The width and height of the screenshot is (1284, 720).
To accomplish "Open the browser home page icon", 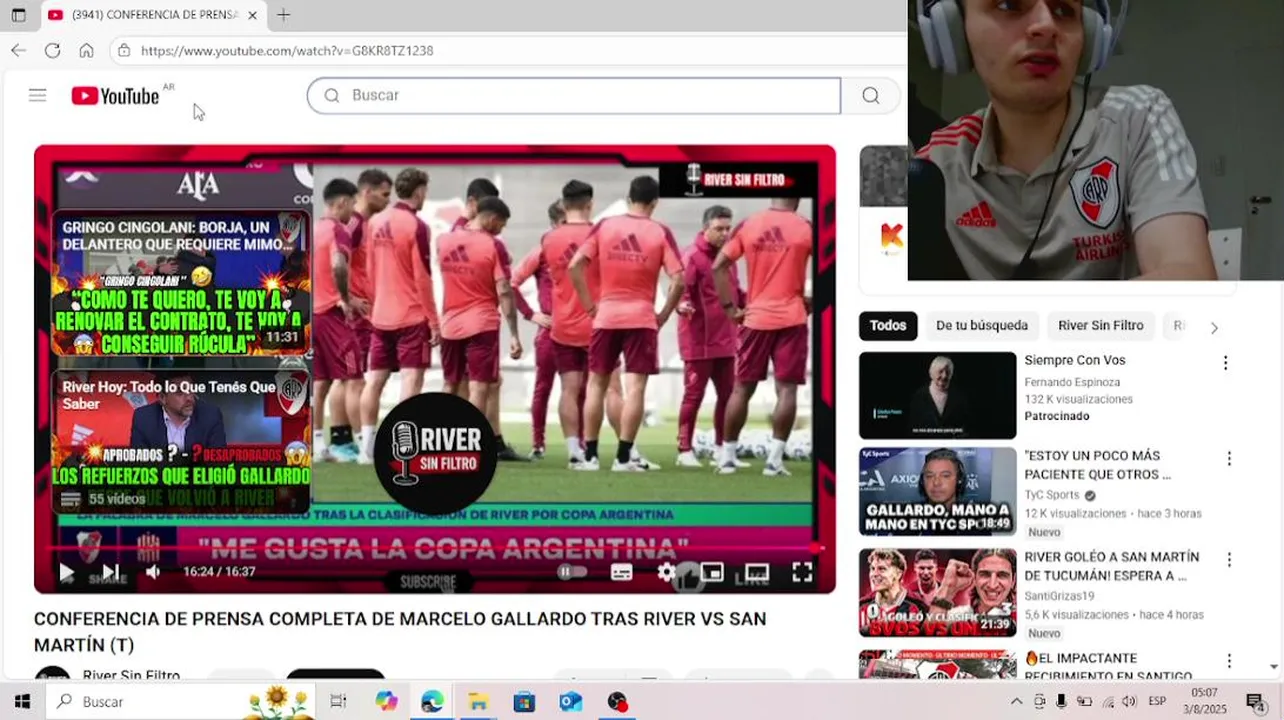I will tap(86, 50).
